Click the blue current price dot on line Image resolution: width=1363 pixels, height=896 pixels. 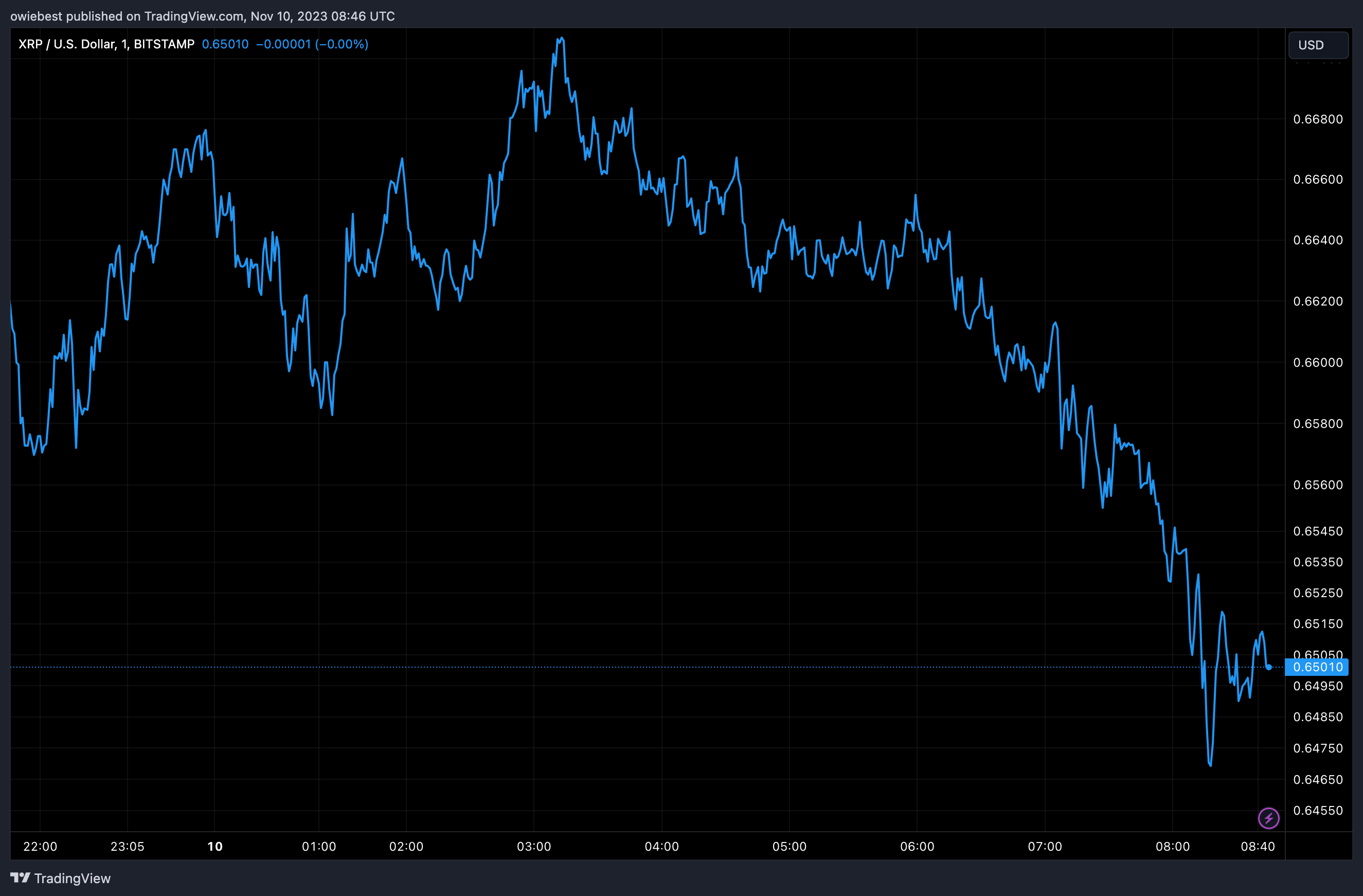pyautogui.click(x=1269, y=667)
